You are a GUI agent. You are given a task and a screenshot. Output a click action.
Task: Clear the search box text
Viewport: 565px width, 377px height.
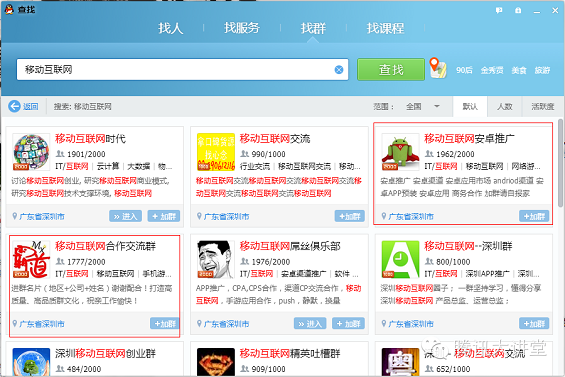click(339, 70)
